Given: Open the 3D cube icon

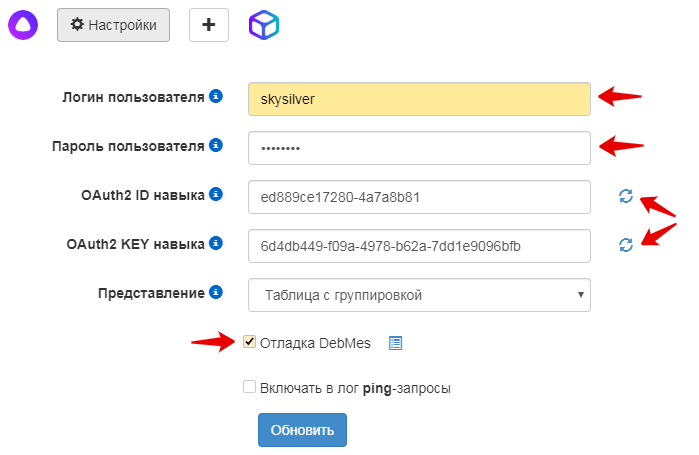Looking at the screenshot, I should point(264,25).
